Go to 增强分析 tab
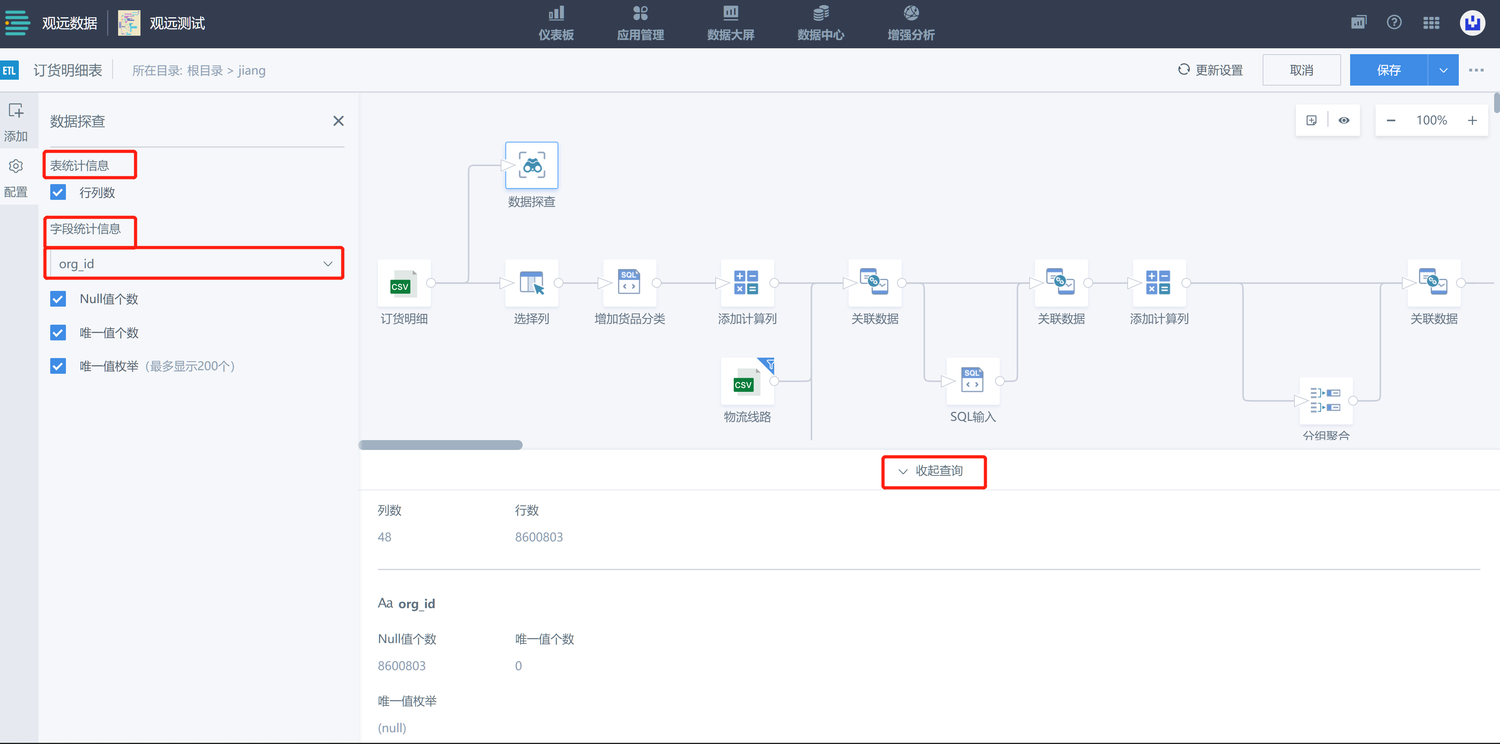 coord(911,23)
